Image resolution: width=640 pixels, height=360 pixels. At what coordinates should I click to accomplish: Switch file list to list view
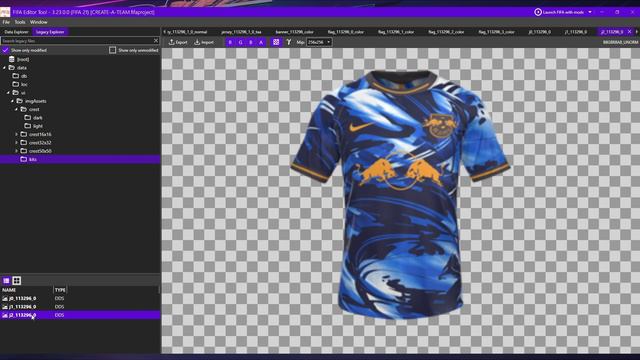[x=6, y=280]
